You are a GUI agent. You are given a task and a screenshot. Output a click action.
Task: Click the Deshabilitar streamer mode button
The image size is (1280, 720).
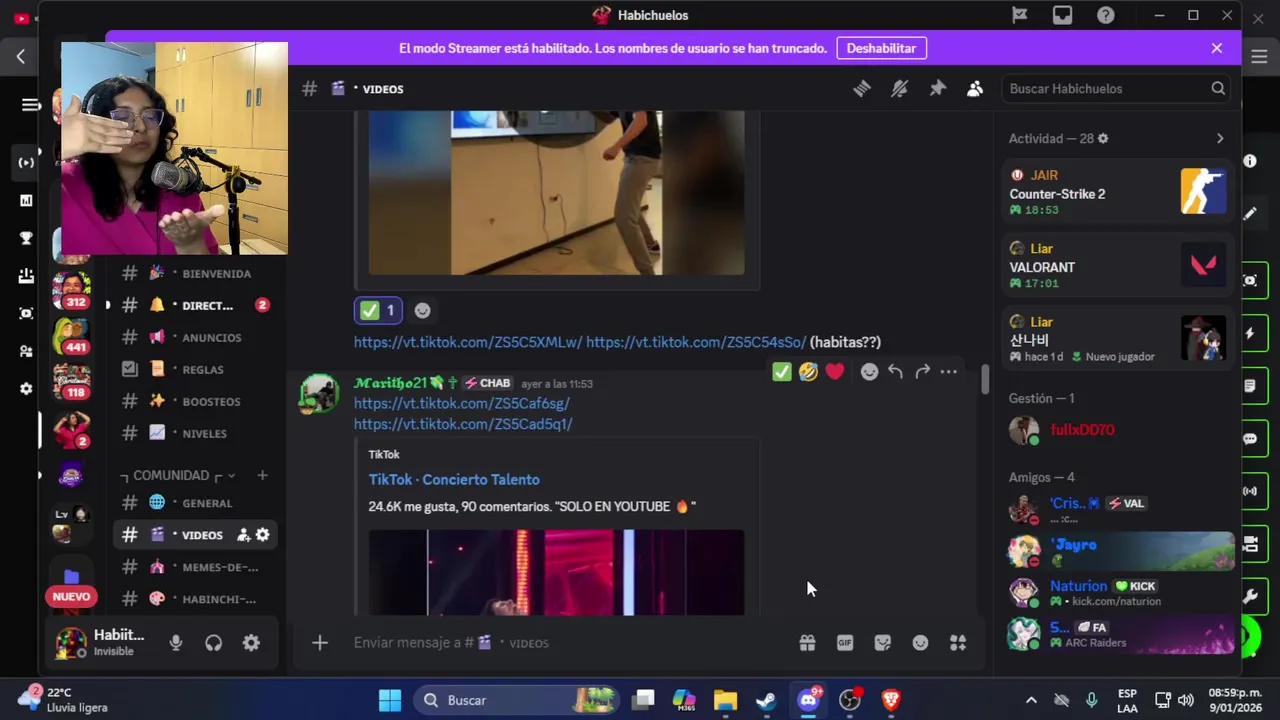[881, 48]
